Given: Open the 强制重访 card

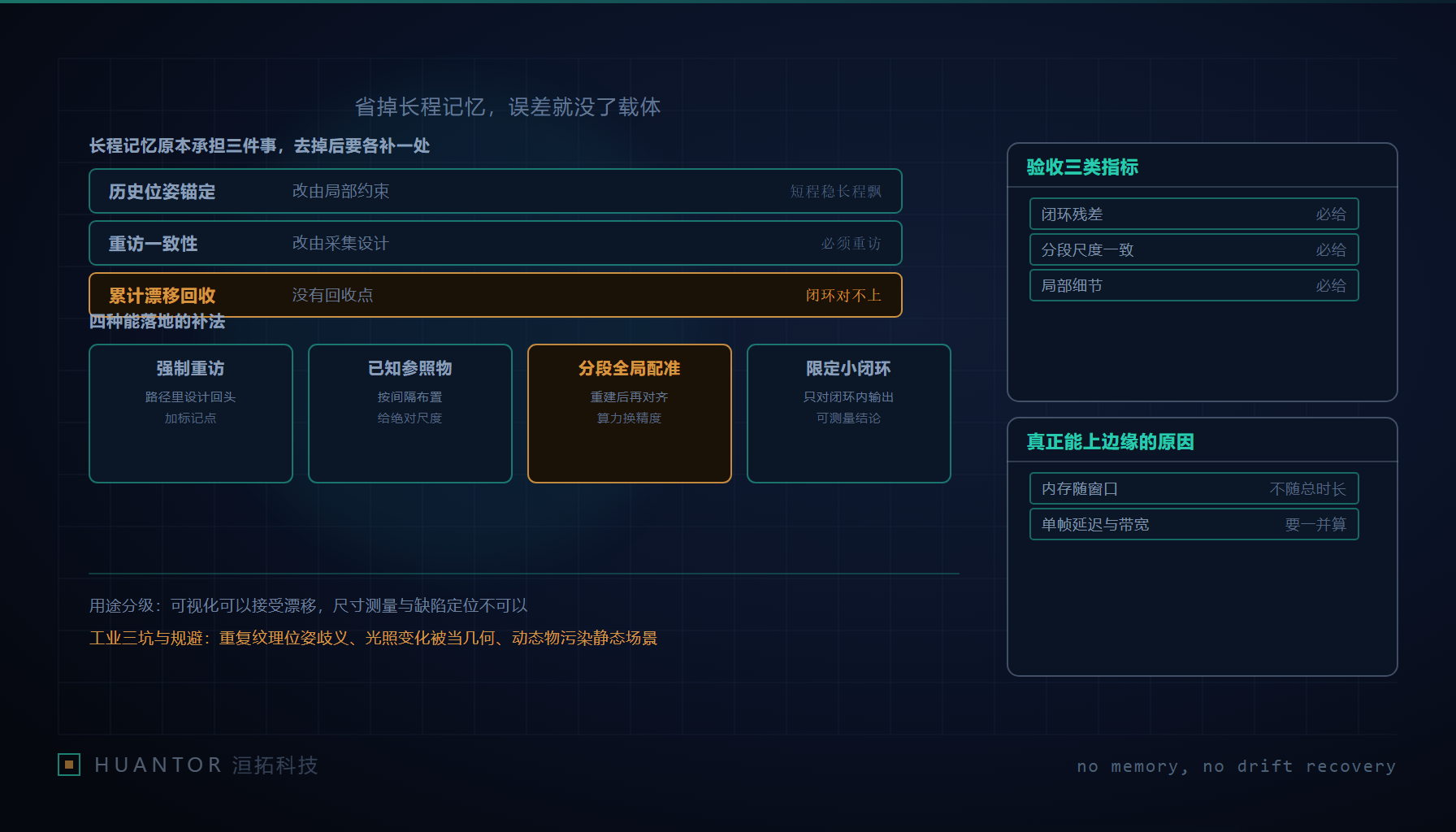Looking at the screenshot, I should click(191, 414).
